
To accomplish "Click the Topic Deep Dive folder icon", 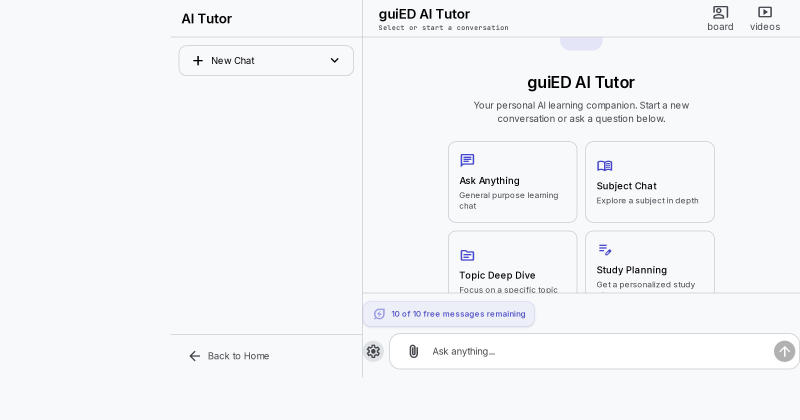I will [x=467, y=255].
